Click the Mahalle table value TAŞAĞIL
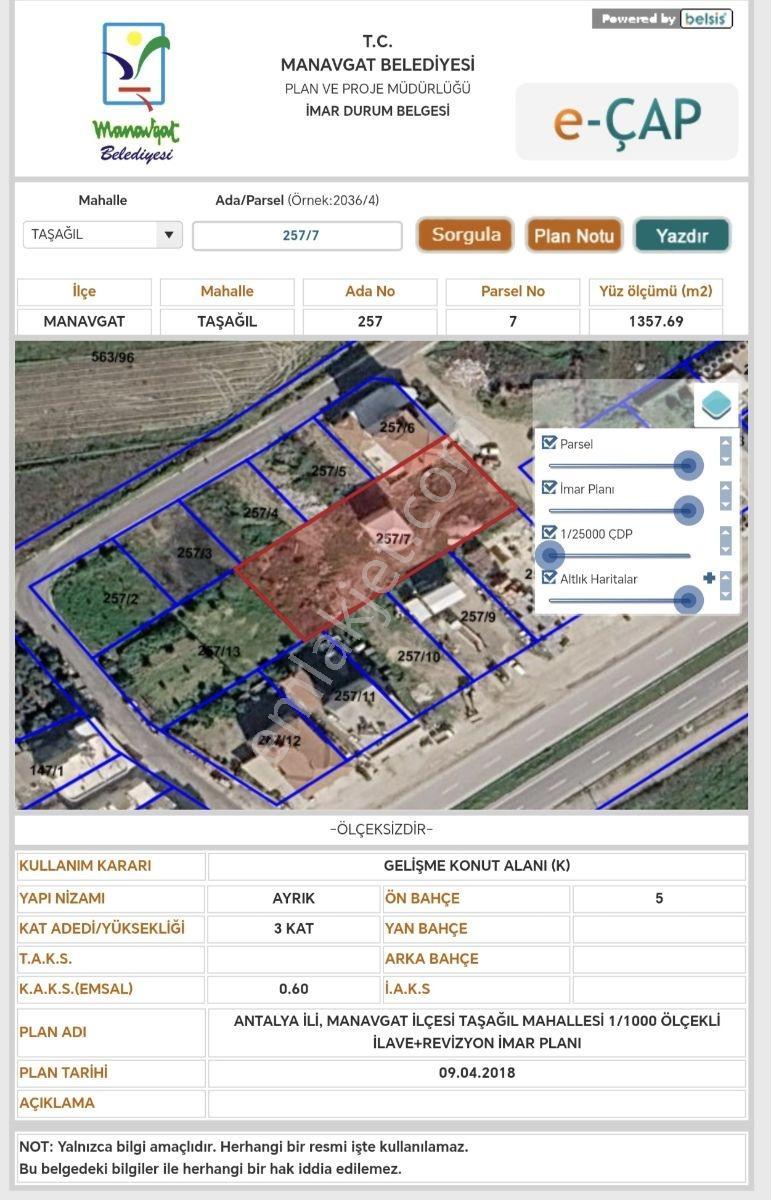The image size is (771, 1200). tap(227, 321)
